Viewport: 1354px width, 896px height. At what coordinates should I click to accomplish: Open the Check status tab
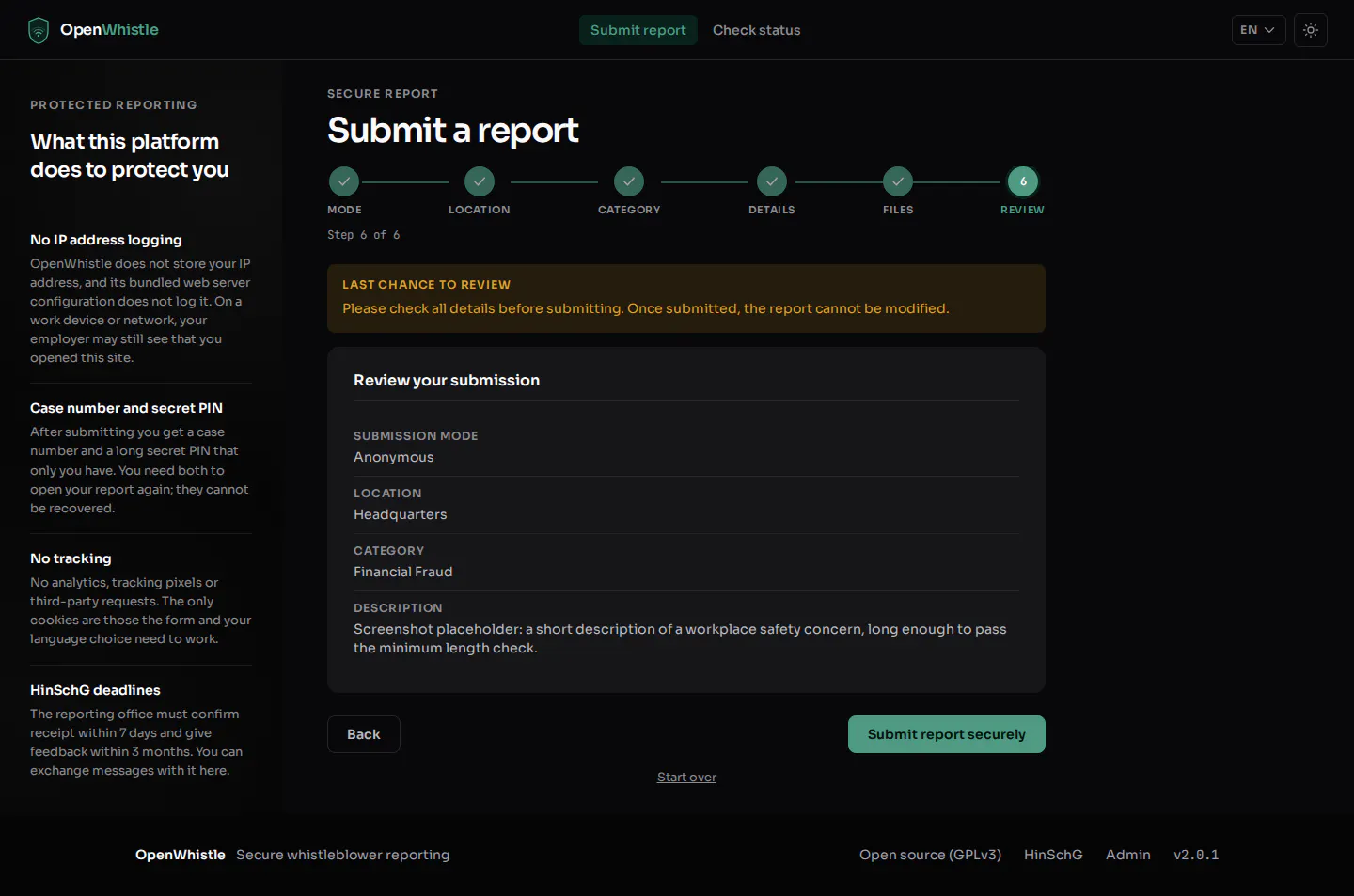pyautogui.click(x=757, y=30)
